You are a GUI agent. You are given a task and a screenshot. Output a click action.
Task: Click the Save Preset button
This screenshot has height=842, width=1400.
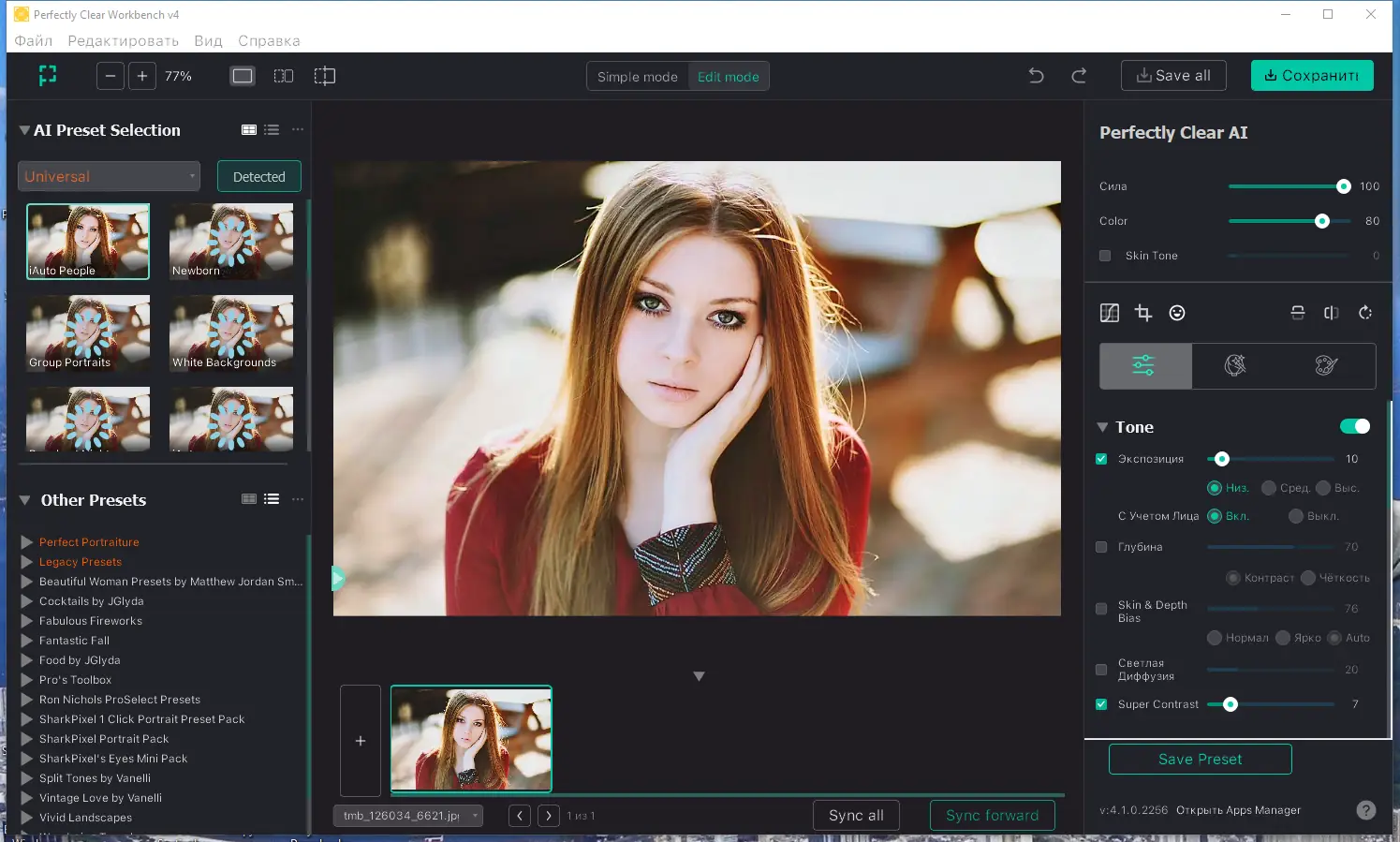[x=1200, y=760]
